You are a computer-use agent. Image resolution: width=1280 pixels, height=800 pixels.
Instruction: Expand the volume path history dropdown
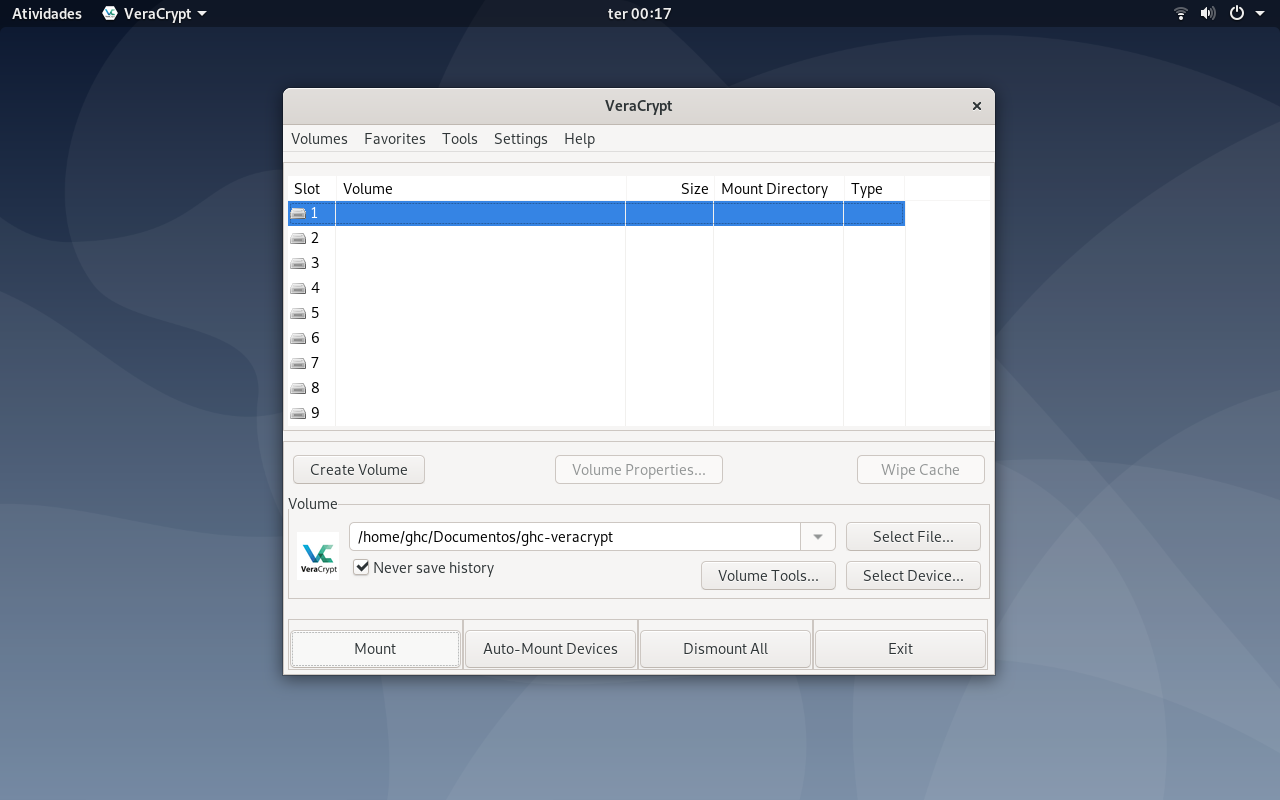[818, 537]
